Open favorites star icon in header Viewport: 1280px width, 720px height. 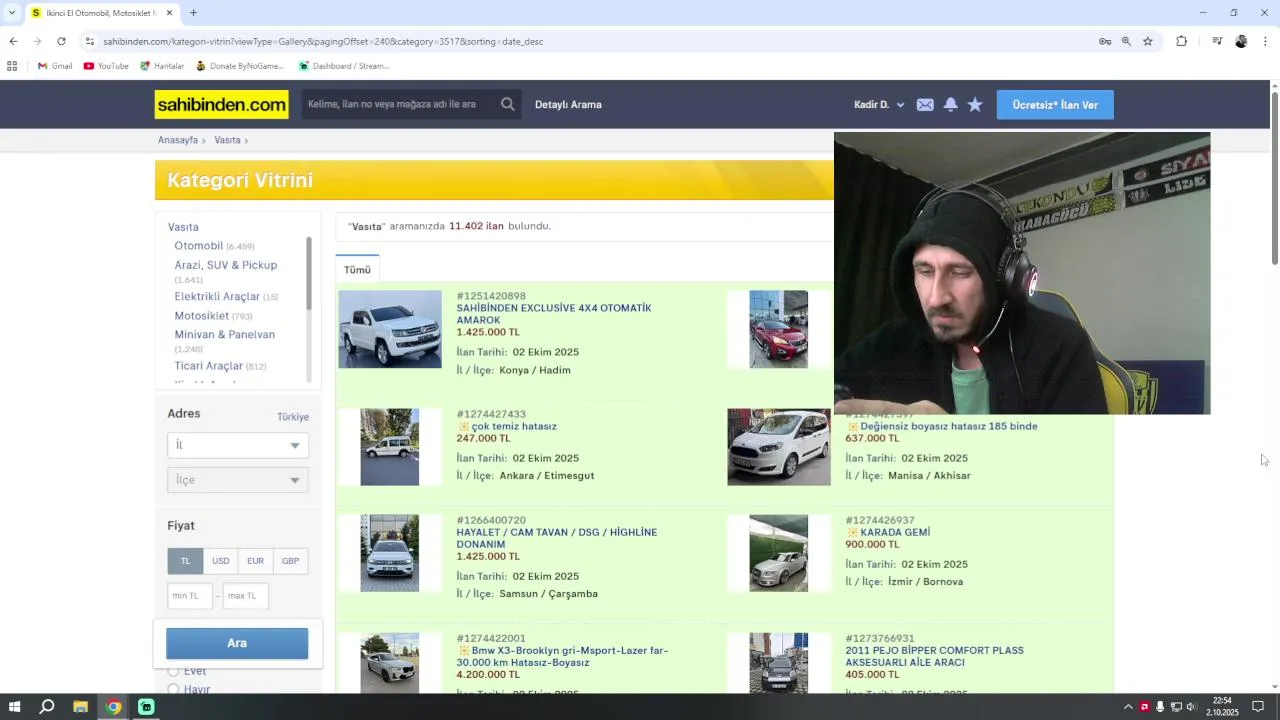(x=975, y=104)
